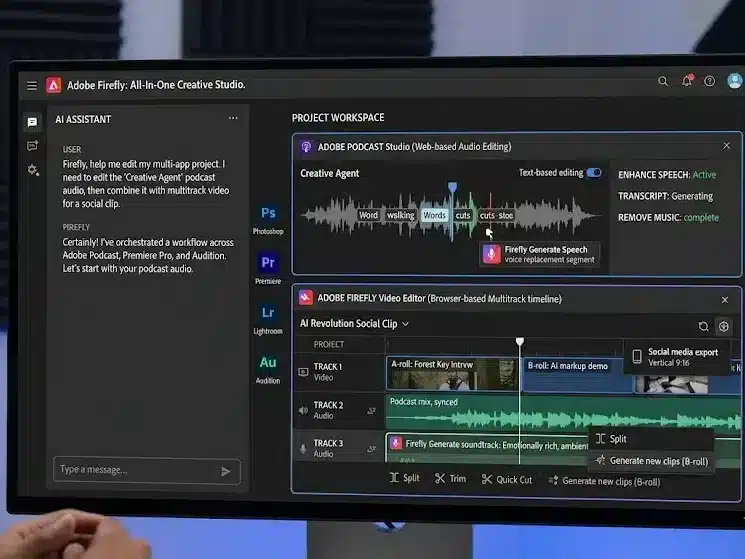Open the second chat history sidebar icon
This screenshot has width=745, height=559.
[32, 146]
